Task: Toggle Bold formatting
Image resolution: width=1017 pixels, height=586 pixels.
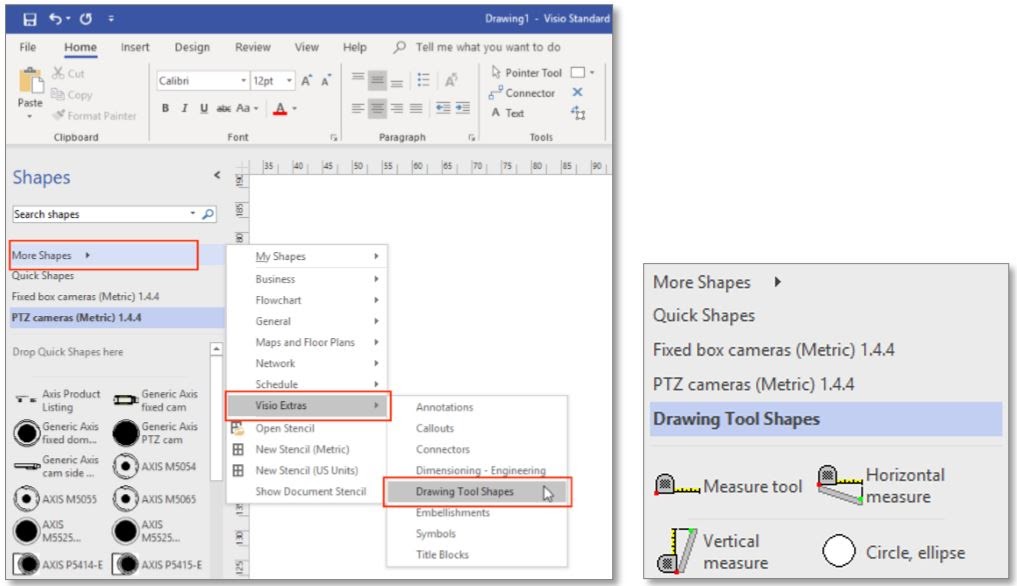Action: pyautogui.click(x=165, y=108)
